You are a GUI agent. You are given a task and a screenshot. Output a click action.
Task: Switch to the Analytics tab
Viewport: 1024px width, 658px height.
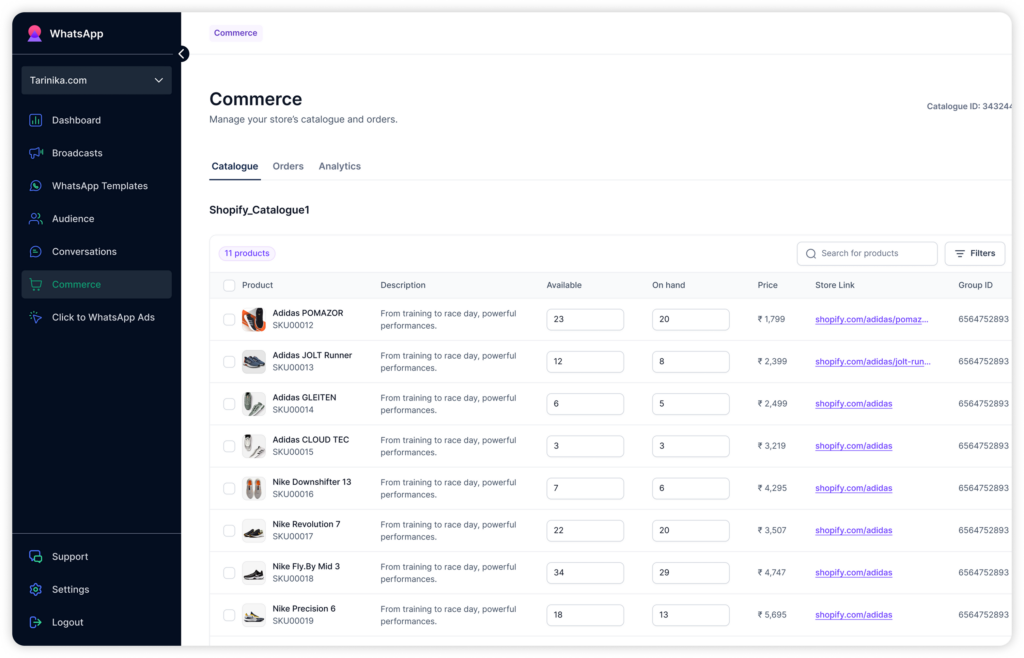point(340,166)
